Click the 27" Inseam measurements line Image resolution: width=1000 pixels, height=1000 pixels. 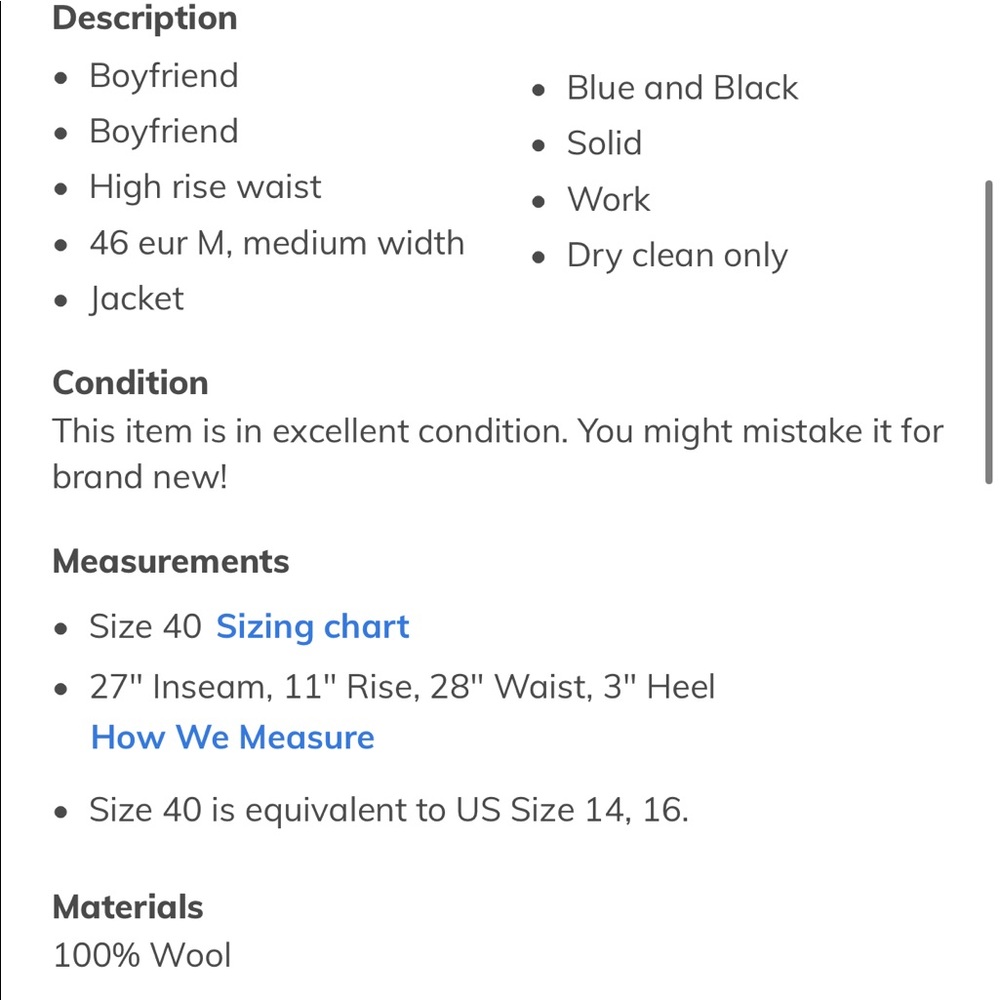402,688
